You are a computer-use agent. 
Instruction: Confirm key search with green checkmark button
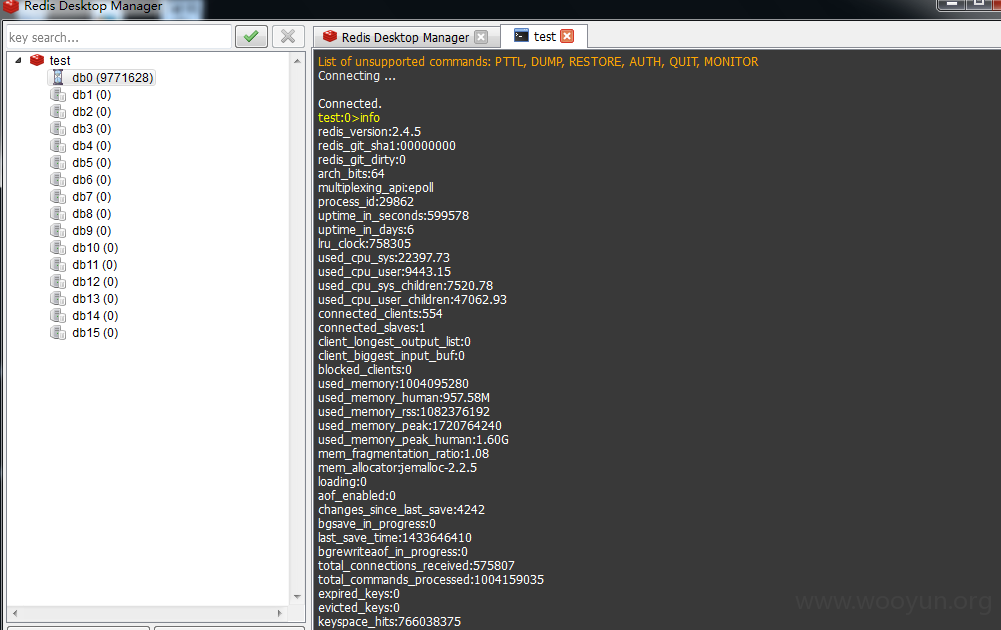(251, 36)
